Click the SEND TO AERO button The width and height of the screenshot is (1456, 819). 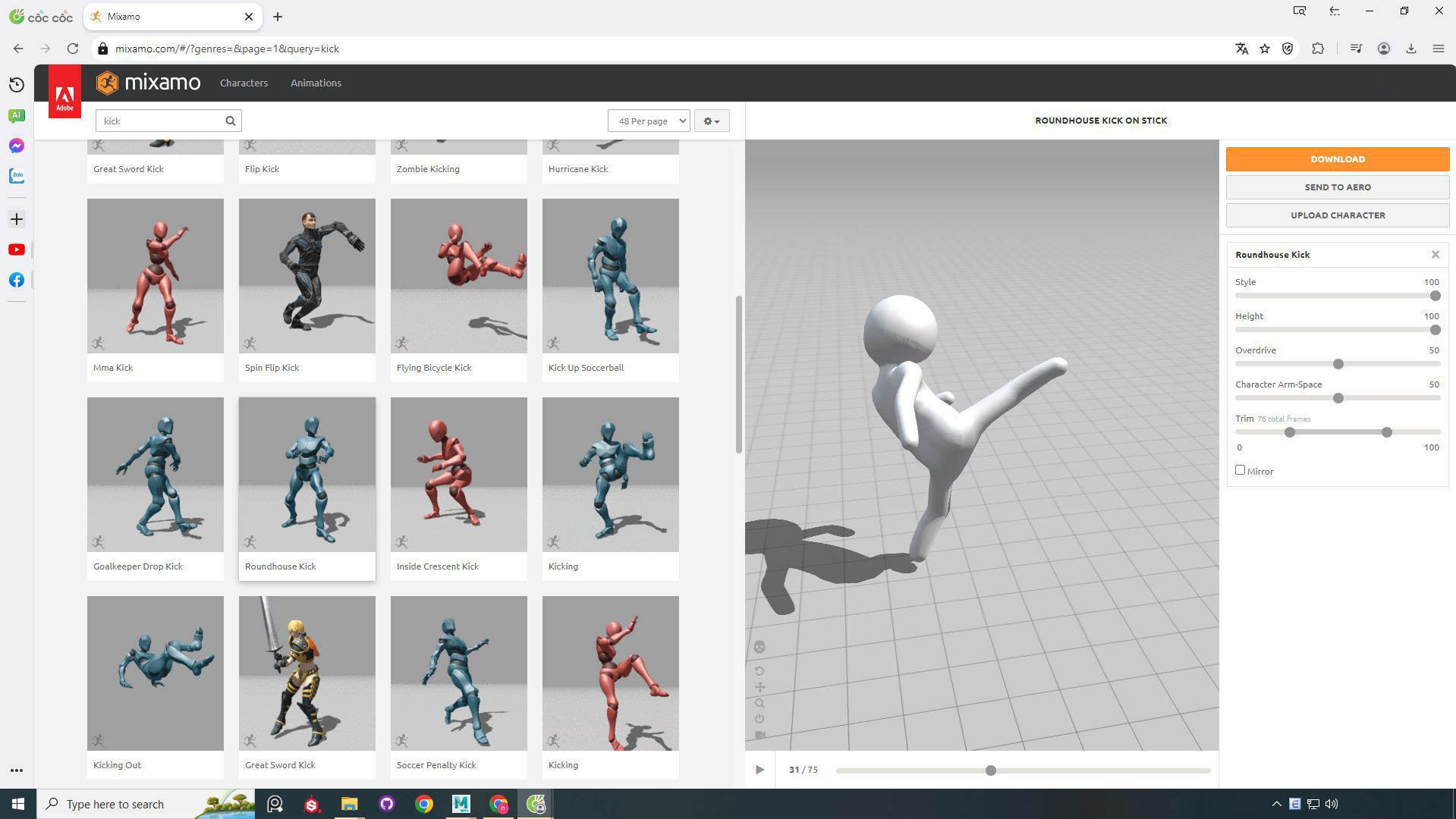[1338, 187]
